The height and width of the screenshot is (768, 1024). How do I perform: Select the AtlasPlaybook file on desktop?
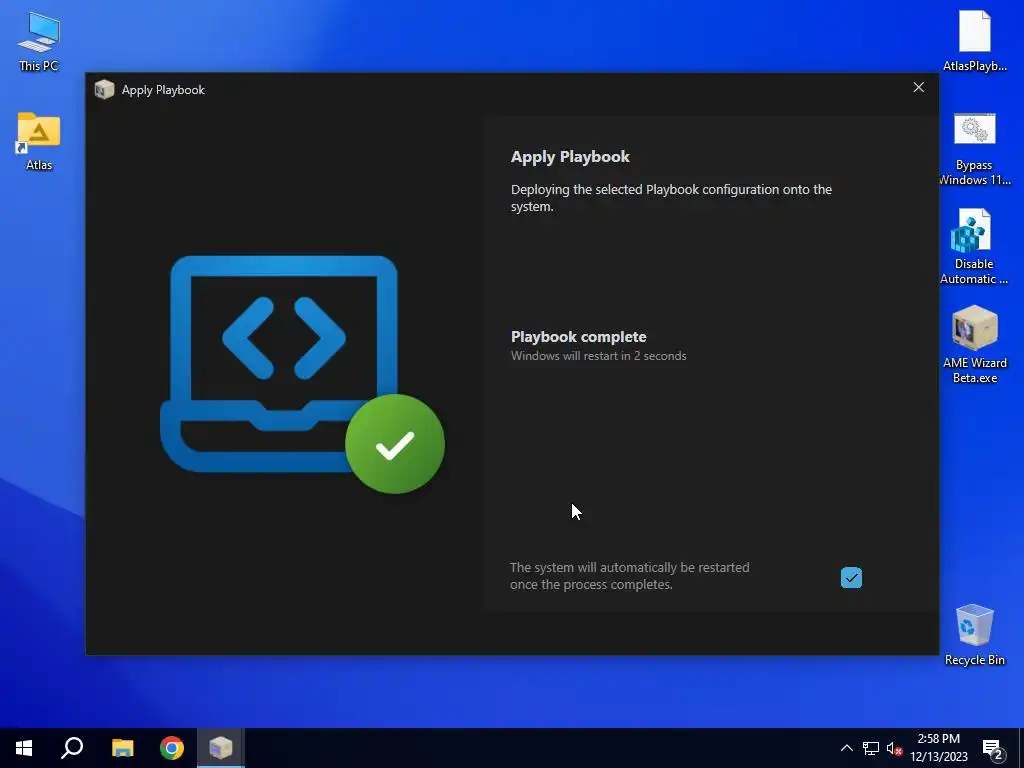(974, 40)
